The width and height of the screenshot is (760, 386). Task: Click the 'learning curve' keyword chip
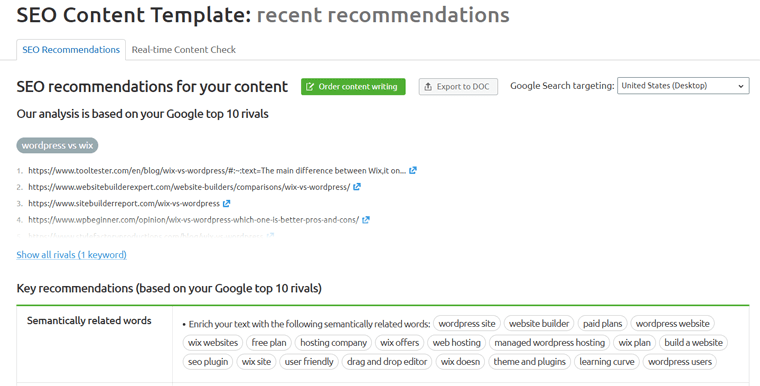(607, 362)
